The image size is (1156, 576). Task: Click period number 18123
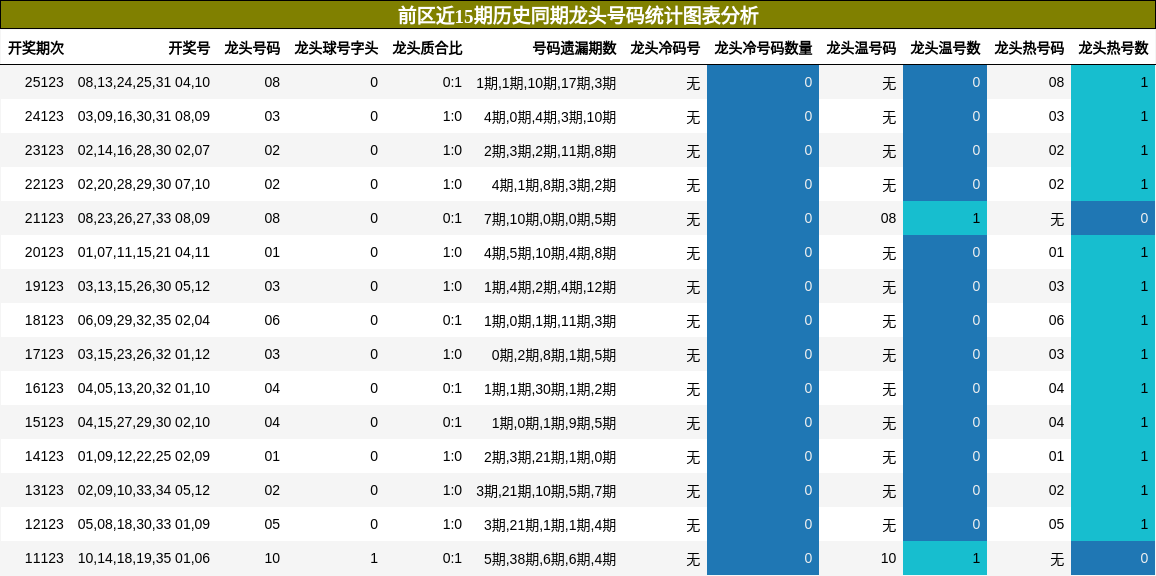tap(44, 320)
